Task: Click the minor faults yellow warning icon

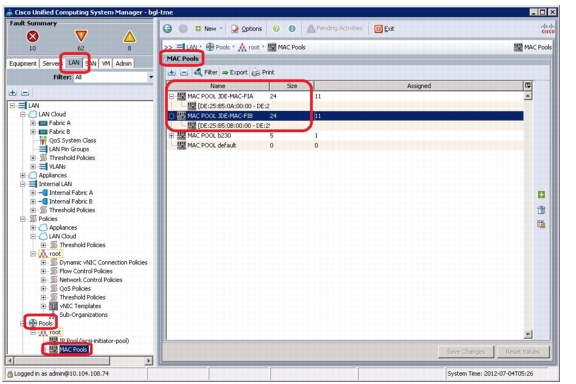Action: tap(129, 36)
